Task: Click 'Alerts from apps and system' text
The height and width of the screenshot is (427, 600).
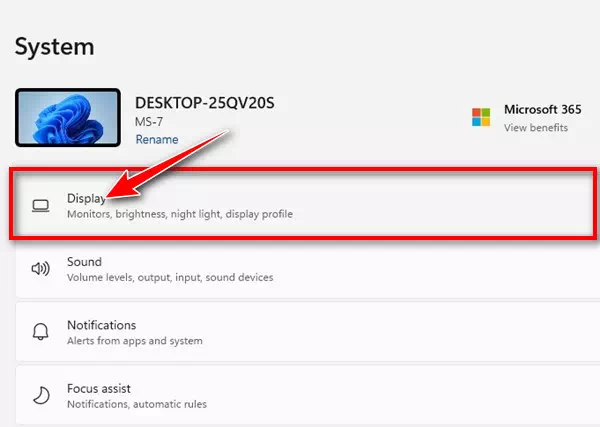Action: tap(135, 341)
